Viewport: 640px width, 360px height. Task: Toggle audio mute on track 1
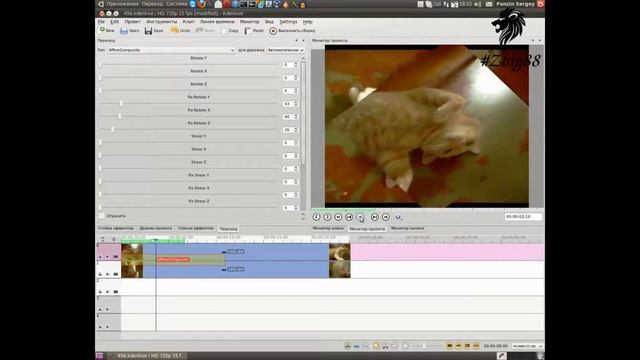coord(108,274)
